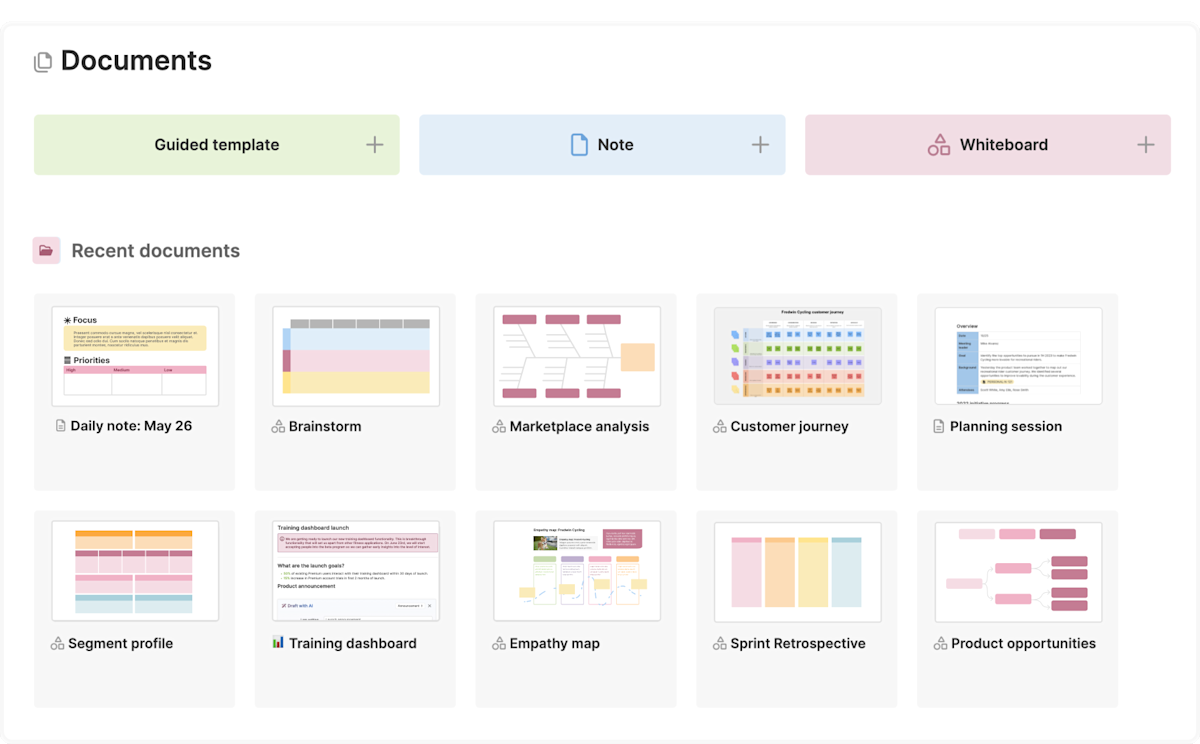Screen dimensions: 1200x744
Task: Create a new Whiteboard
Action: [x=988, y=145]
